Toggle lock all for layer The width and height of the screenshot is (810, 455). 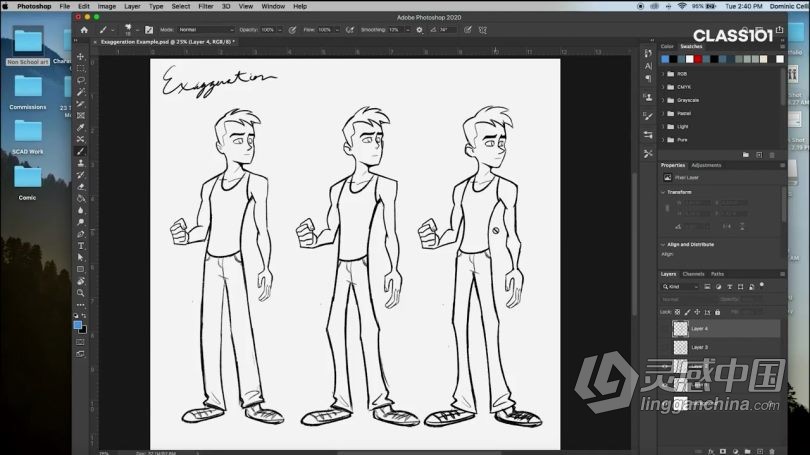pos(717,312)
